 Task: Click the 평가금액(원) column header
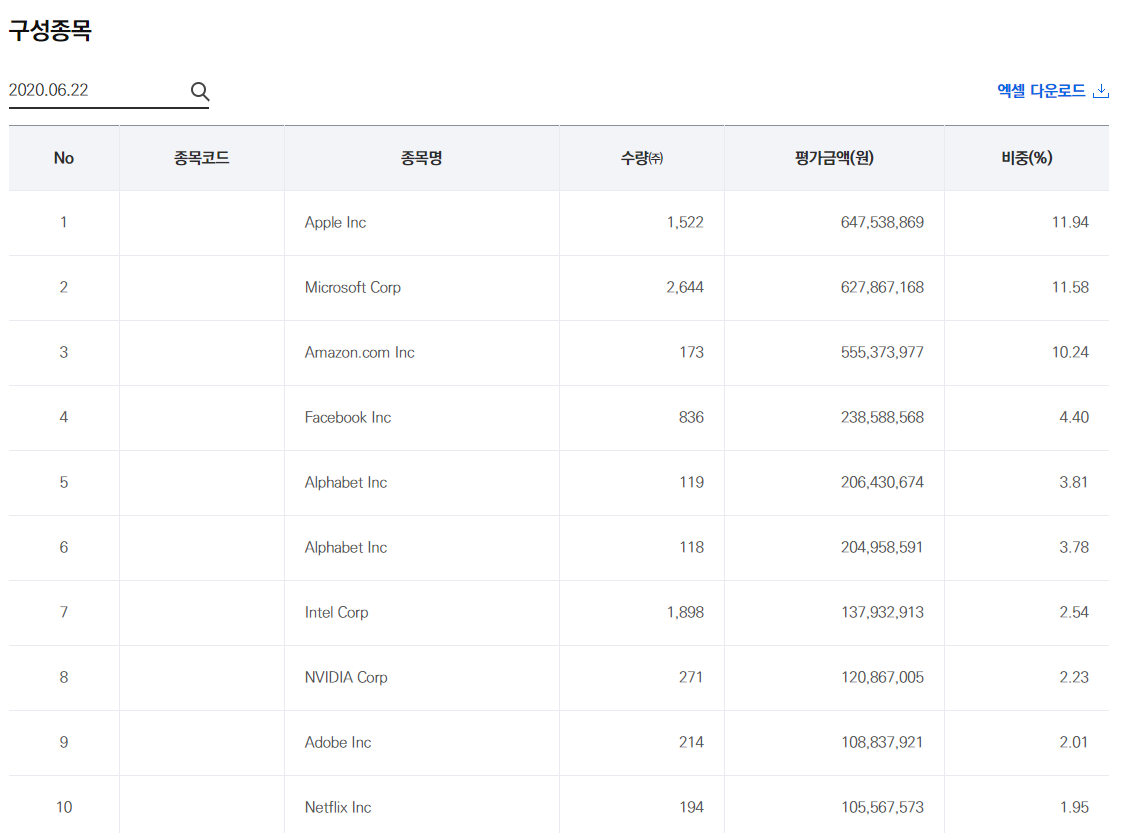point(834,158)
